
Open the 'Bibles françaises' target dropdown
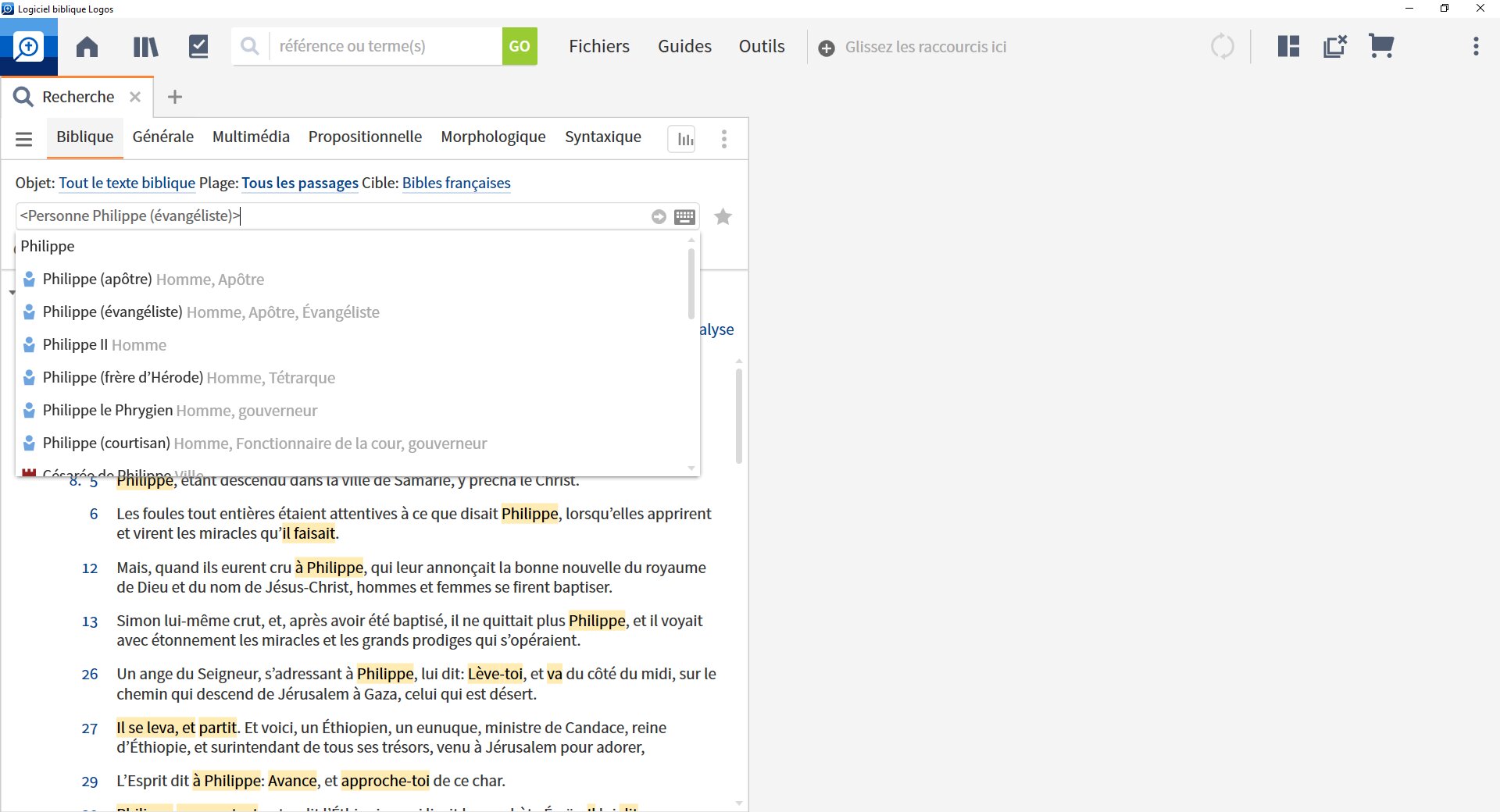pos(456,183)
